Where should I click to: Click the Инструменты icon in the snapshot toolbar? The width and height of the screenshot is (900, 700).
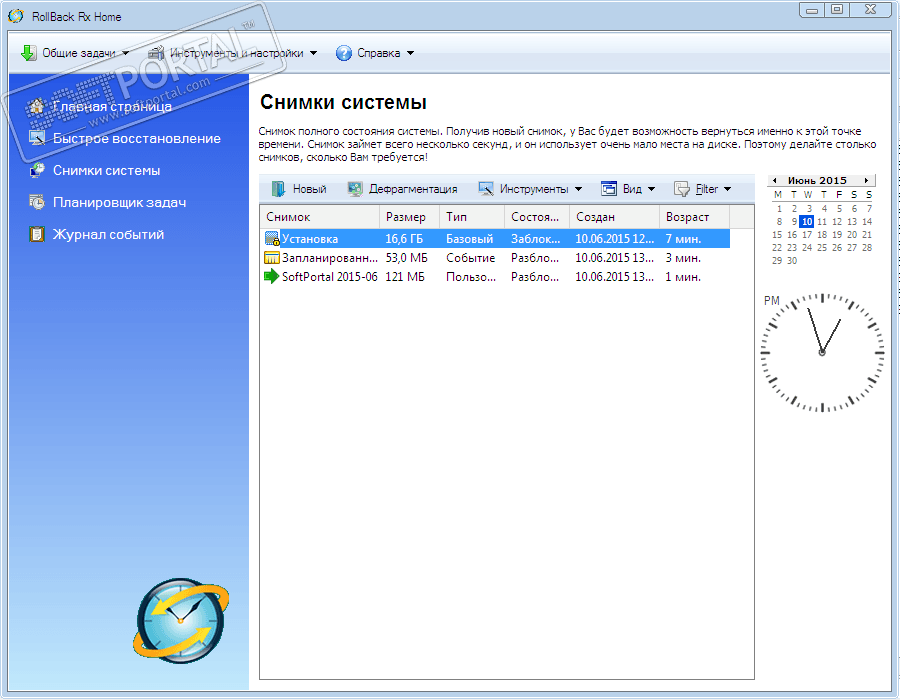point(486,189)
